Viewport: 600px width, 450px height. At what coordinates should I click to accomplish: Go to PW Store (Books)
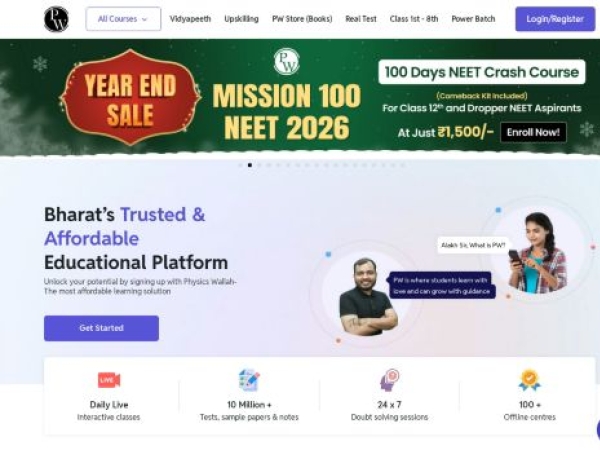tap(302, 19)
